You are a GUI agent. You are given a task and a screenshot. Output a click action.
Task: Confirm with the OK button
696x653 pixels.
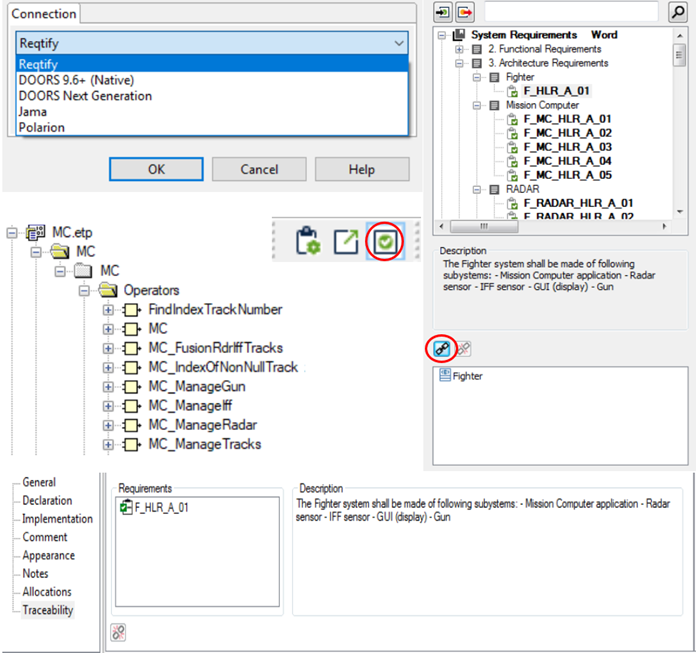[x=156, y=169]
